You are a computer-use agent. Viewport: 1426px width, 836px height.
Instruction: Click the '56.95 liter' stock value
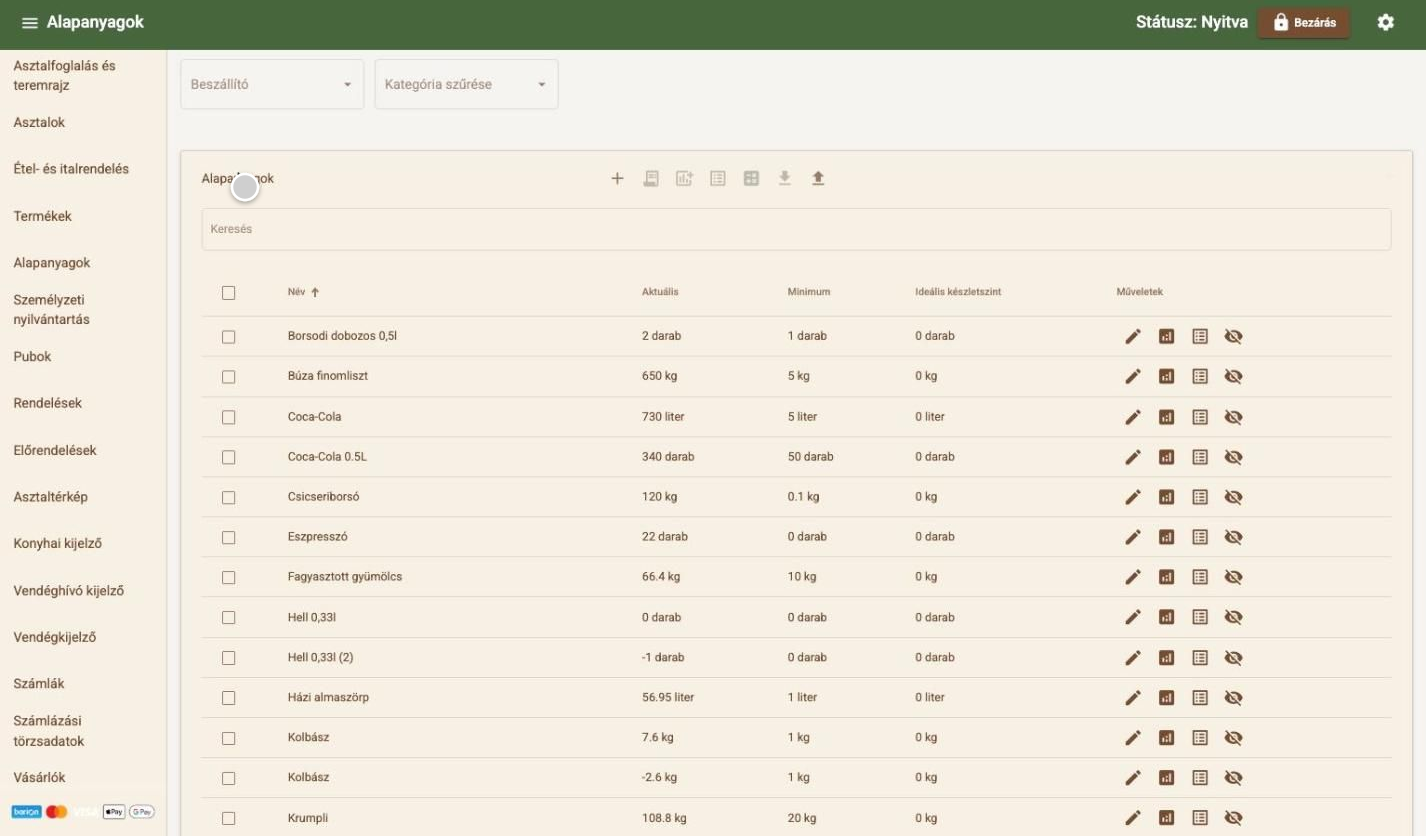coord(668,697)
